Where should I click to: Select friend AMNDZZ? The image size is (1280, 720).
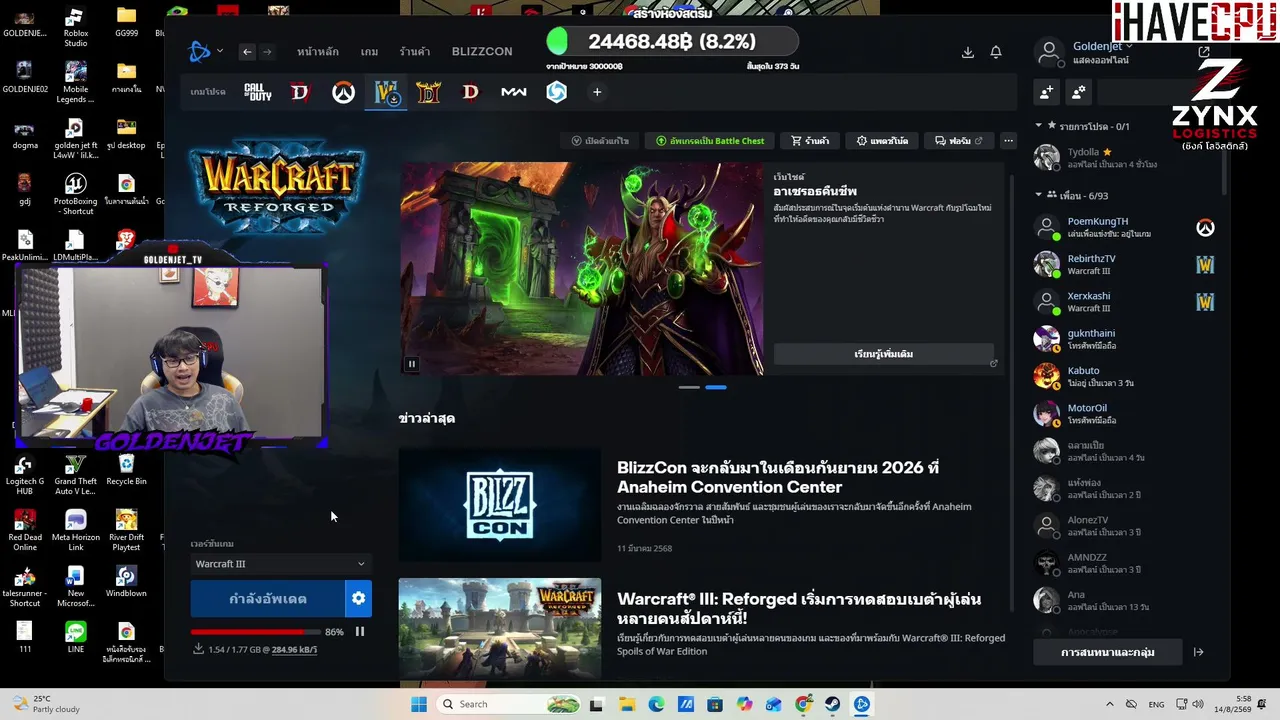(1125, 563)
